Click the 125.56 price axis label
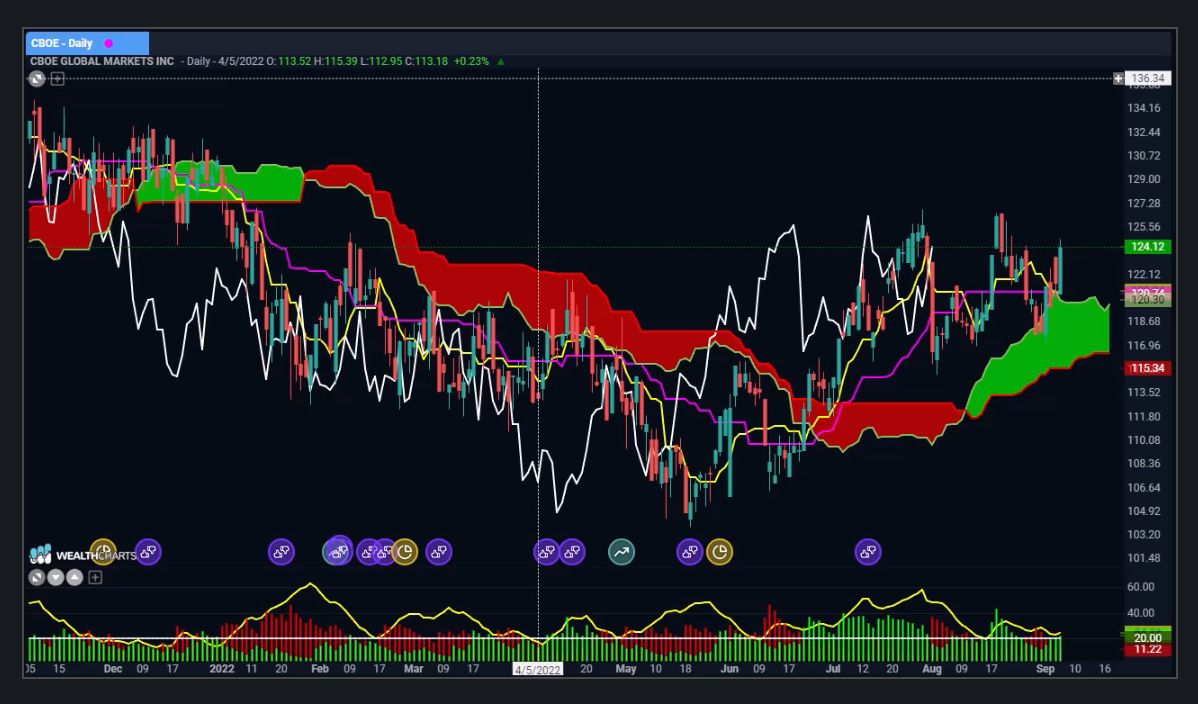This screenshot has height=704, width=1198. click(x=1144, y=226)
